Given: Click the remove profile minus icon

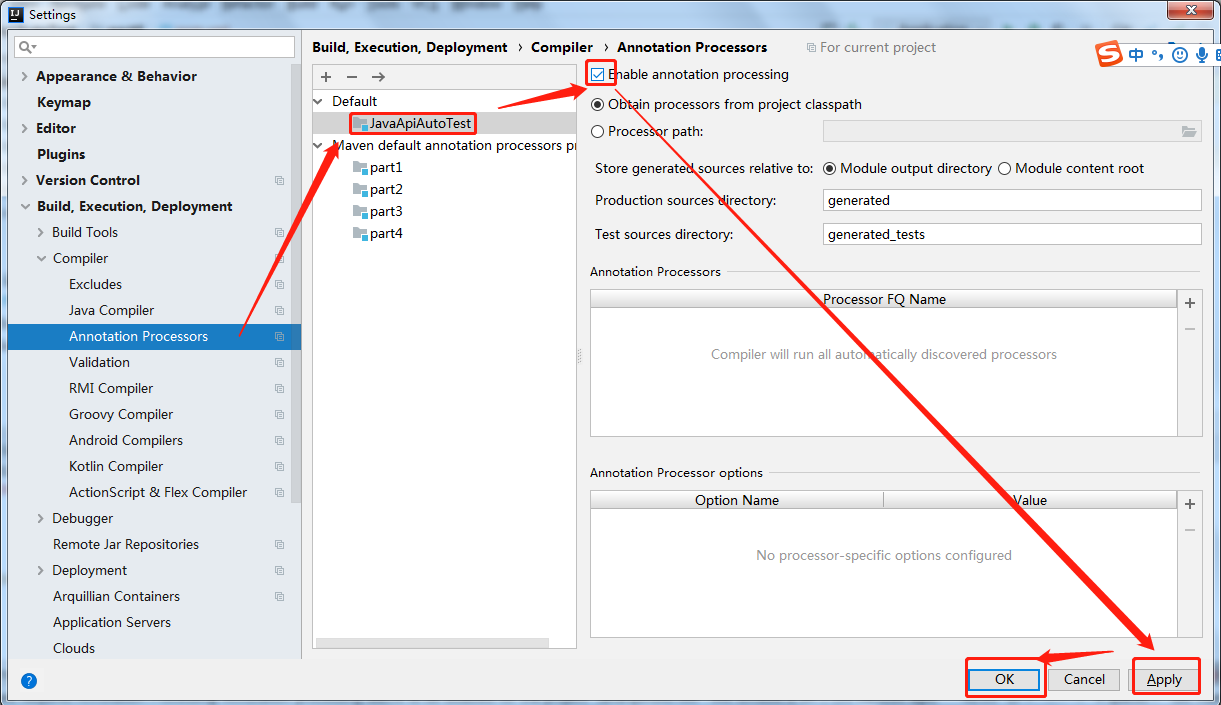Looking at the screenshot, I should pos(351,76).
